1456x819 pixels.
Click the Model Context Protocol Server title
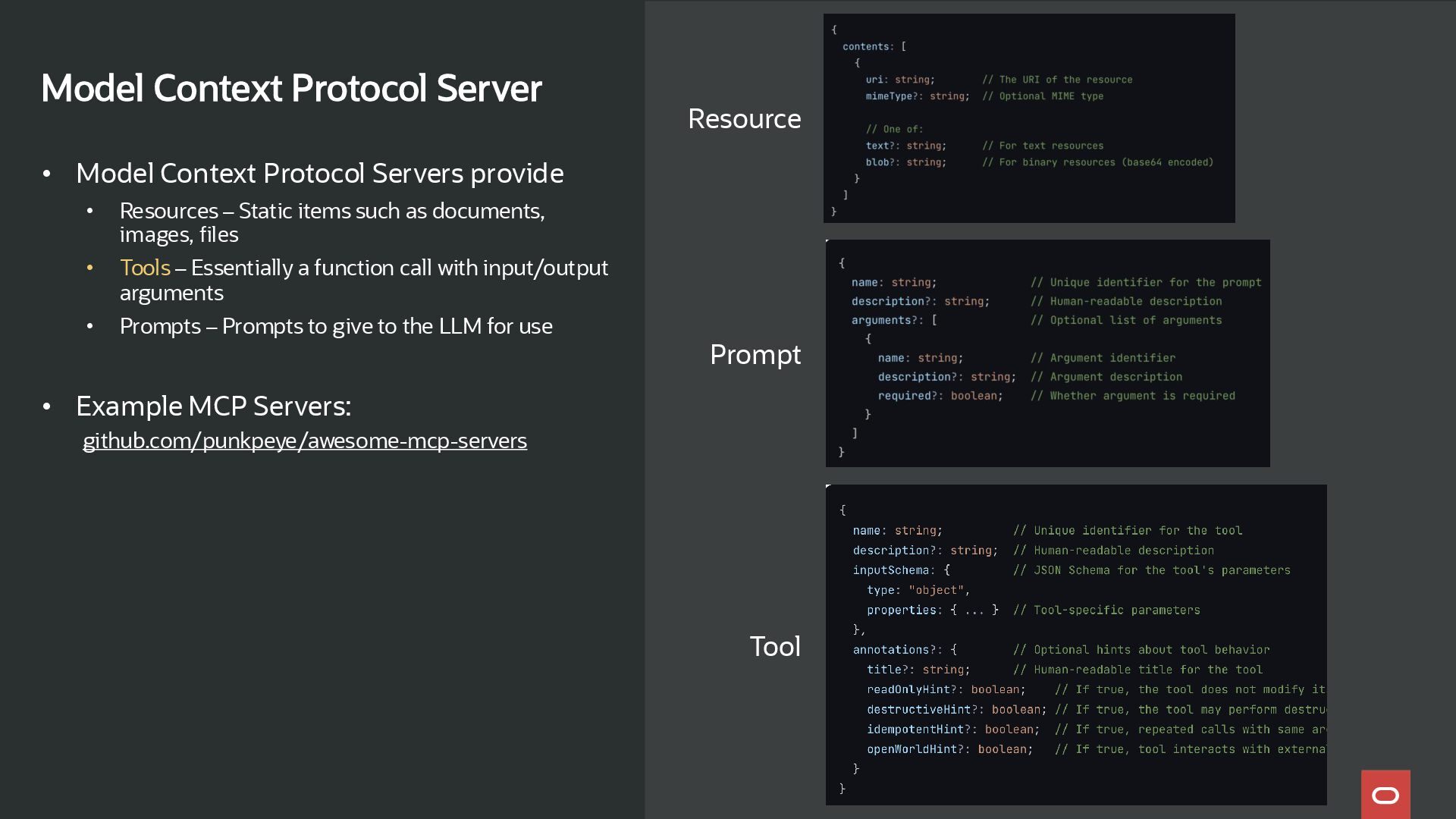click(291, 88)
